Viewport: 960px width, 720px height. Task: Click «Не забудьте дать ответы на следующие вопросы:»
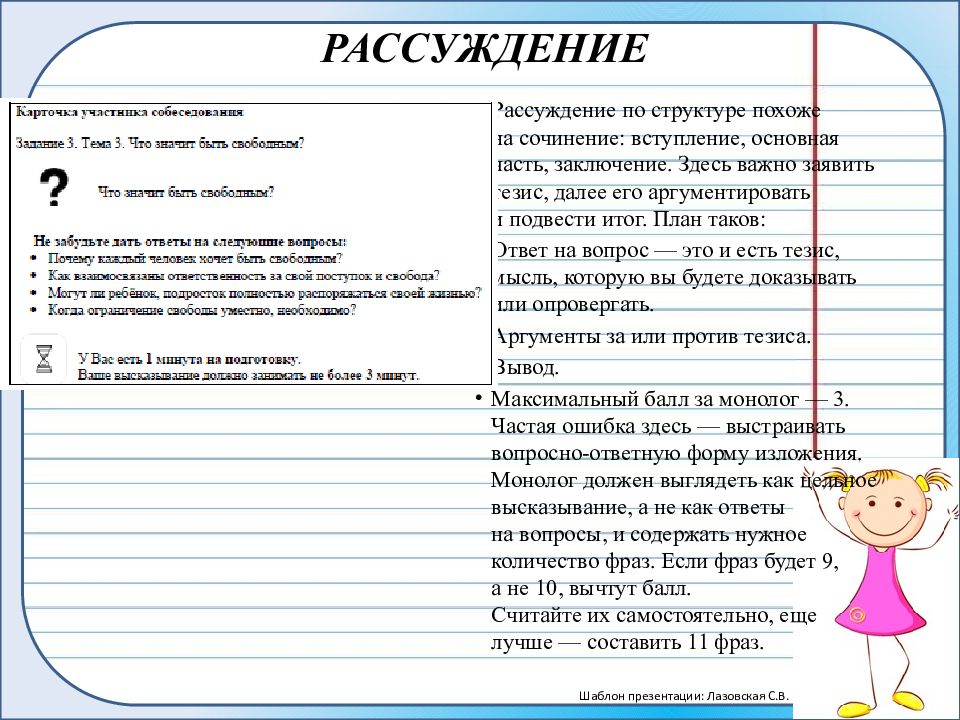[x=190, y=241]
